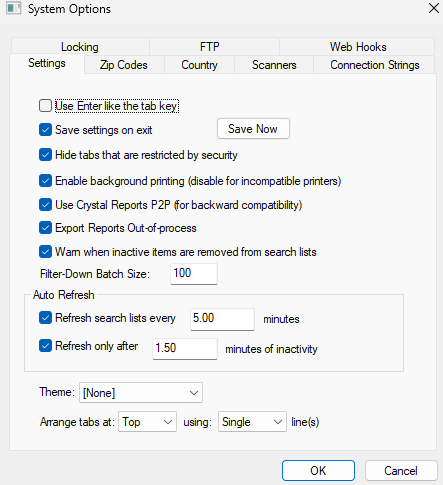Enable Use Enter like the tab key

45,106
